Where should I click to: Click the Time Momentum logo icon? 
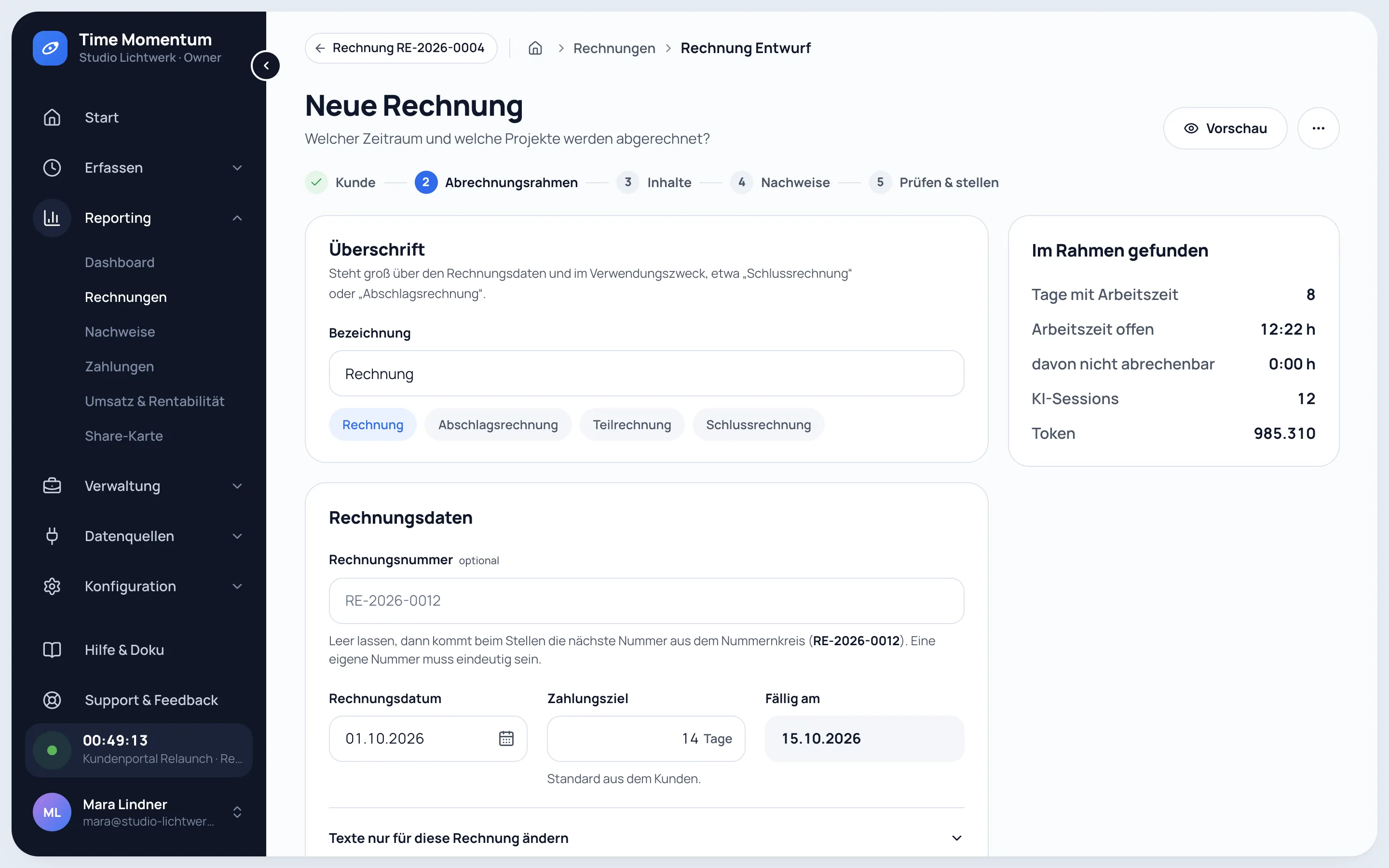50,48
